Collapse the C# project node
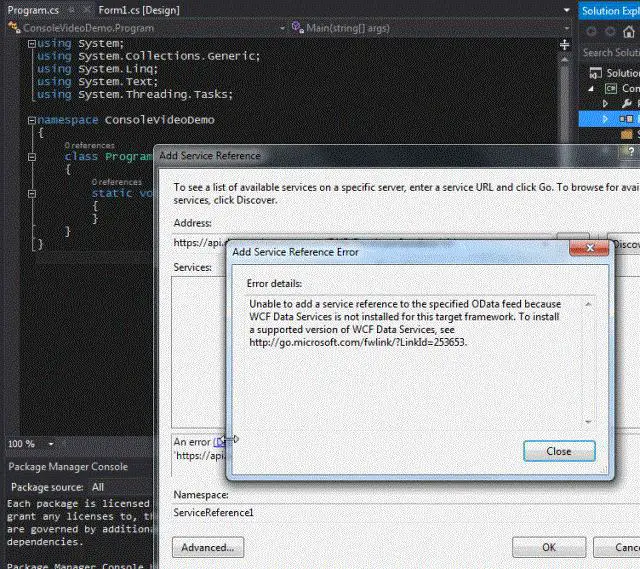640x569 pixels. 591,89
